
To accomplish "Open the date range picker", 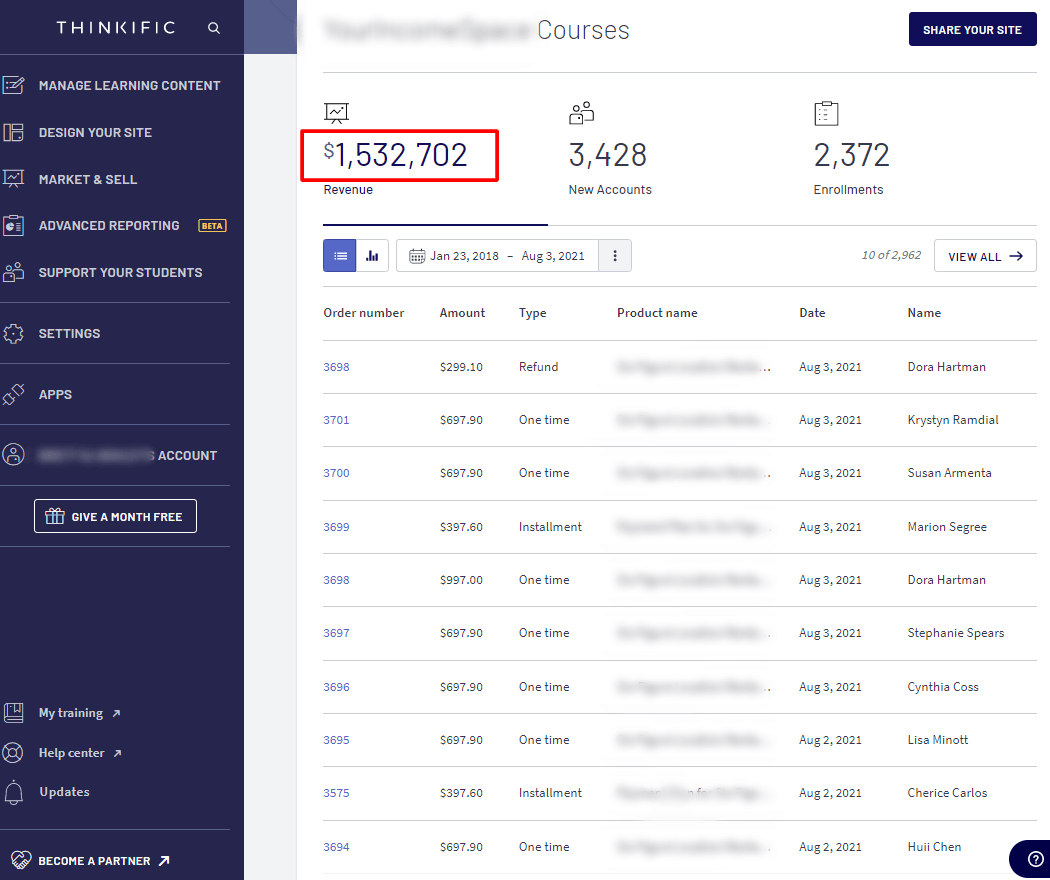I will pyautogui.click(x=498, y=256).
